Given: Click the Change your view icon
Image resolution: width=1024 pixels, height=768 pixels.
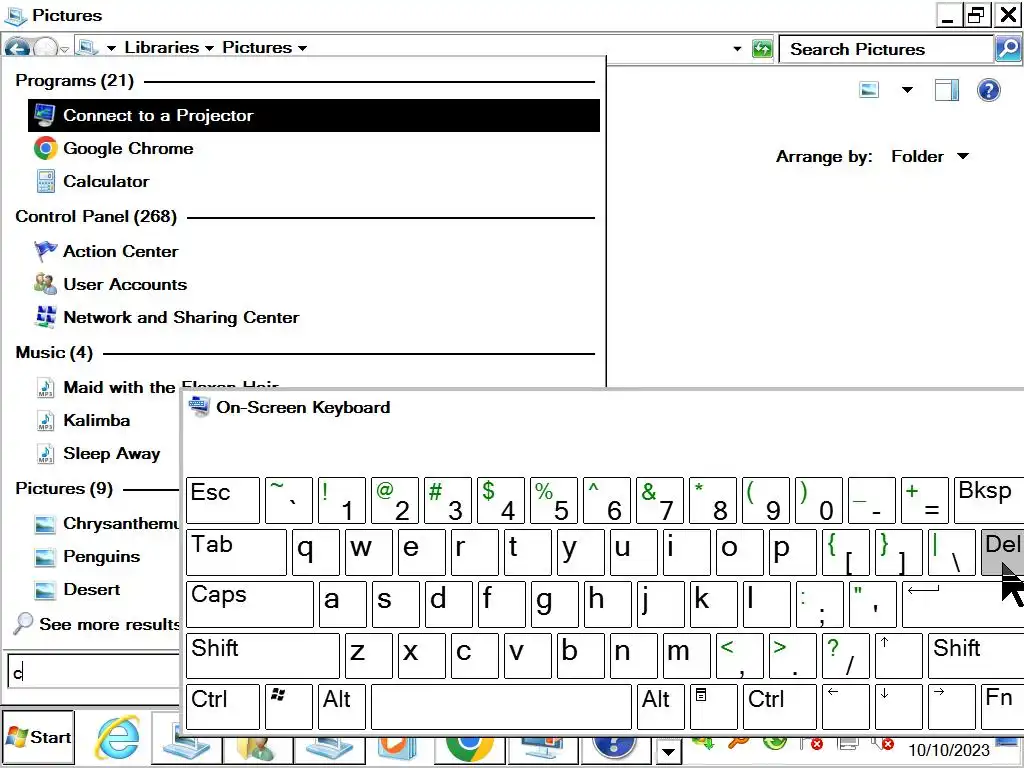Looking at the screenshot, I should (x=869, y=90).
